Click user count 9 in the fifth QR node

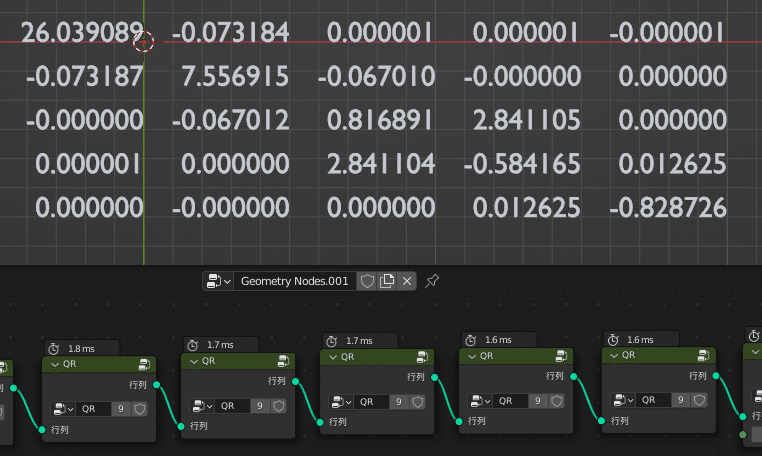[x=680, y=400]
